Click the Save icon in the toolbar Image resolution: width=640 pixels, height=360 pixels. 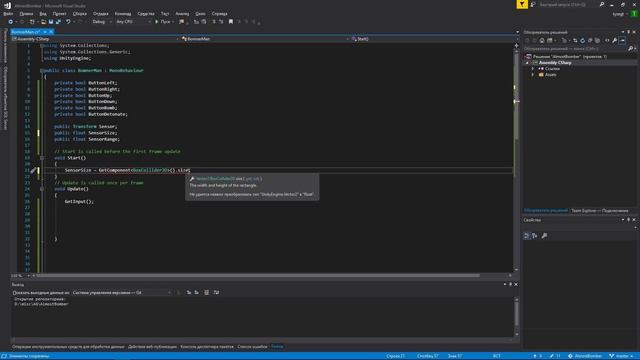51,22
